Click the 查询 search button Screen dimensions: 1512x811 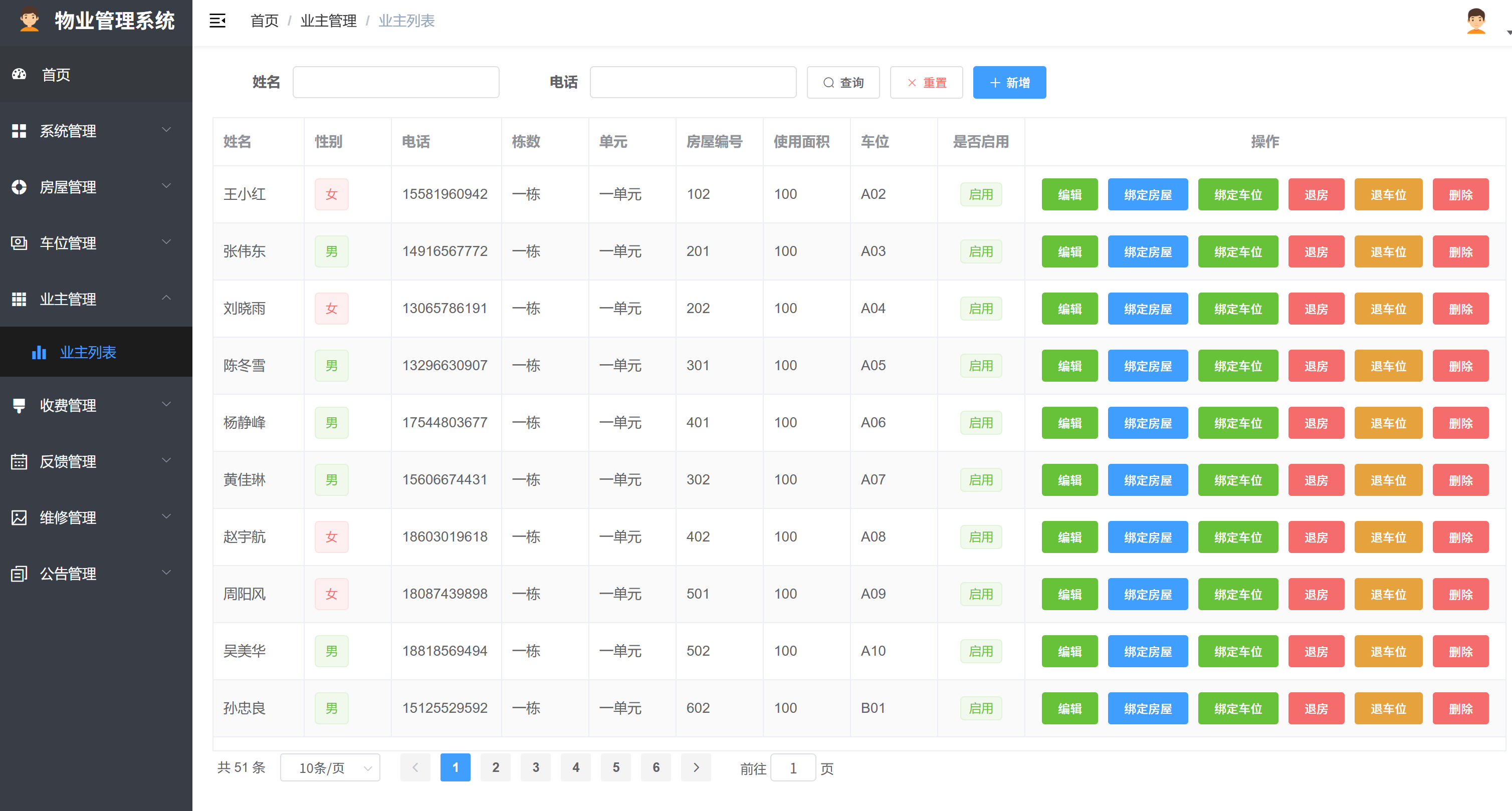[x=843, y=83]
